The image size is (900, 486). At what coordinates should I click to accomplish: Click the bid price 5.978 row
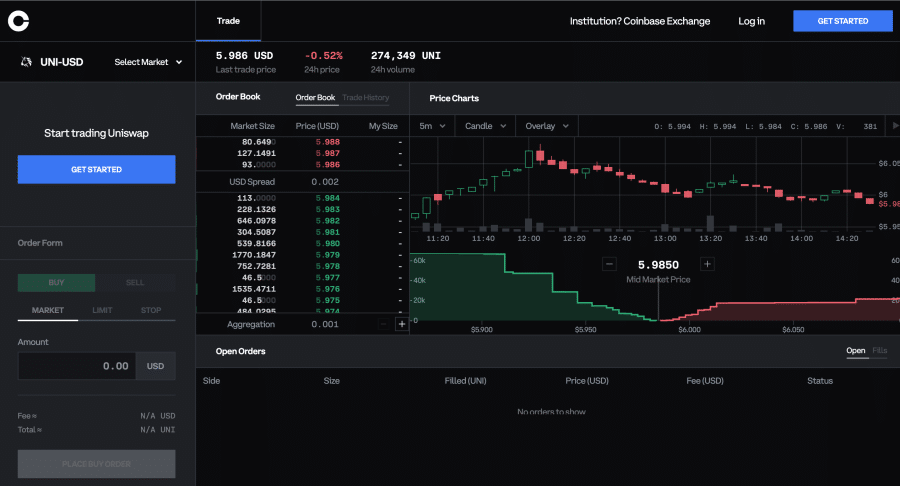[x=302, y=266]
